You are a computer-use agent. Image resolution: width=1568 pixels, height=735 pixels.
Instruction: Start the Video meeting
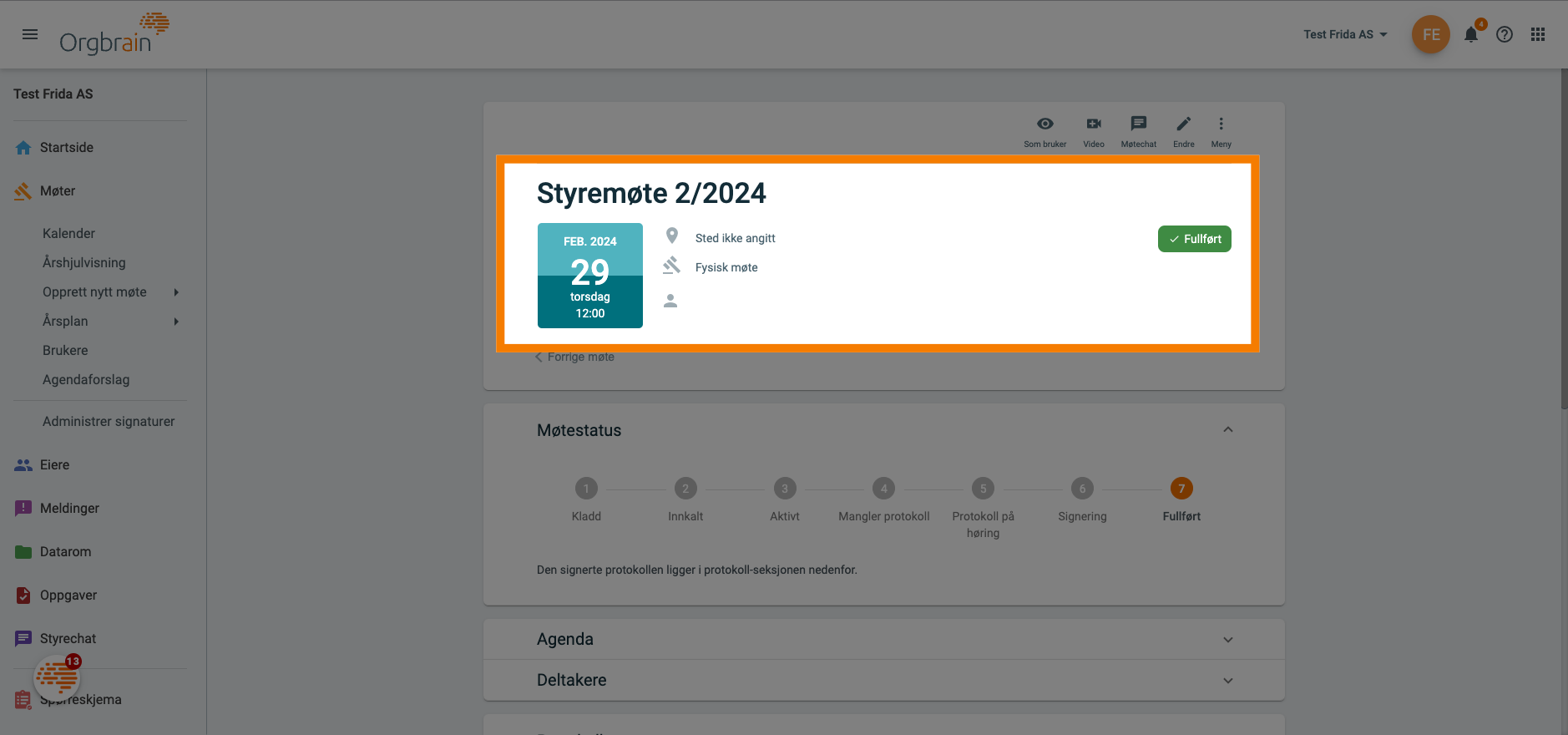1094,124
